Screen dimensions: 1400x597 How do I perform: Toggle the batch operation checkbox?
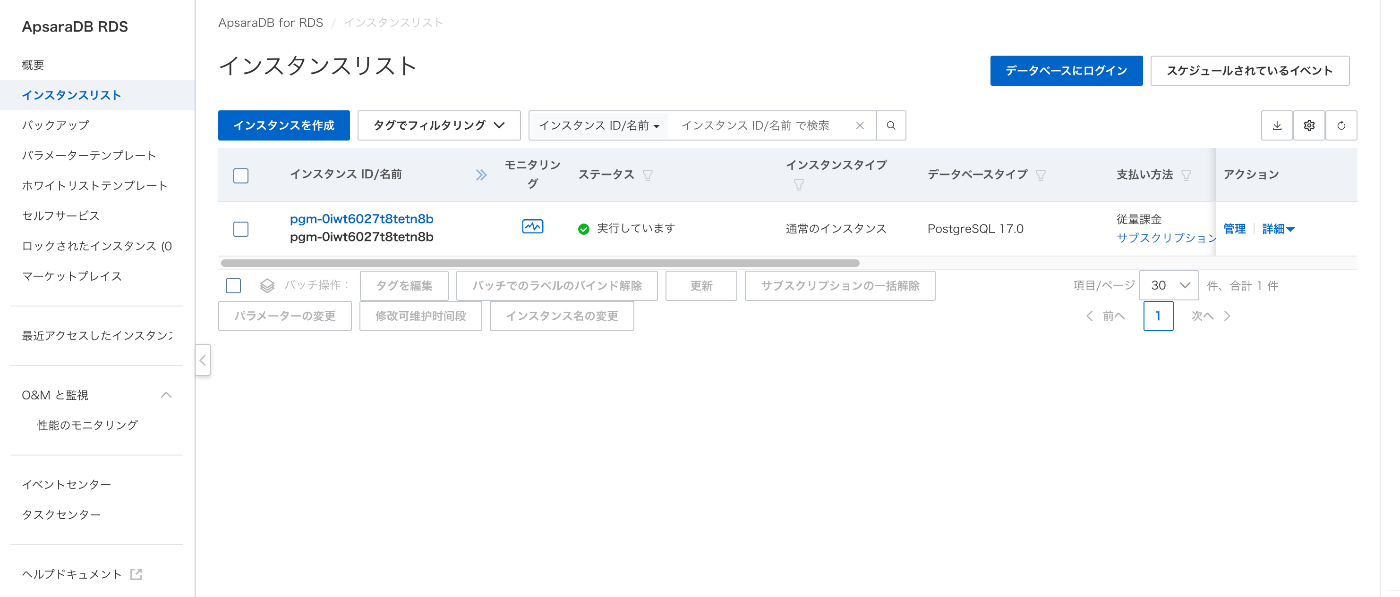point(233,285)
